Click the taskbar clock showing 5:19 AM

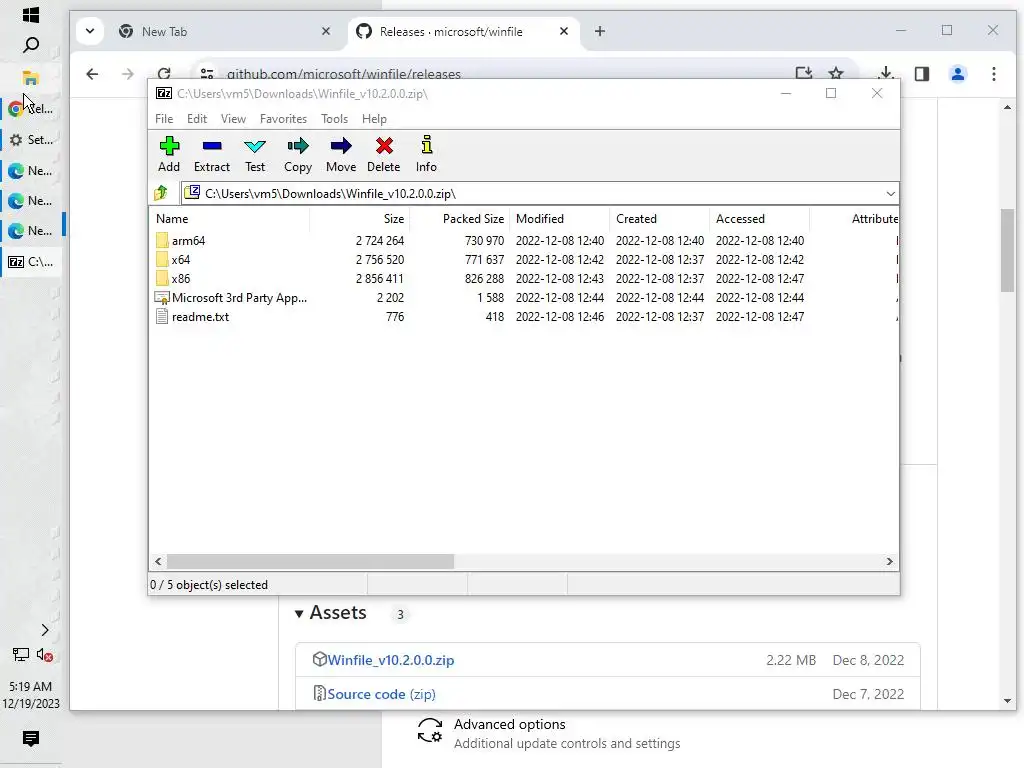click(31, 695)
